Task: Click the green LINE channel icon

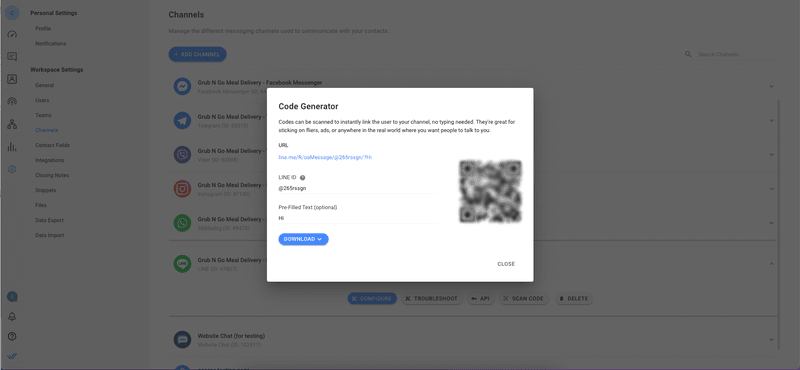Action: click(182, 264)
